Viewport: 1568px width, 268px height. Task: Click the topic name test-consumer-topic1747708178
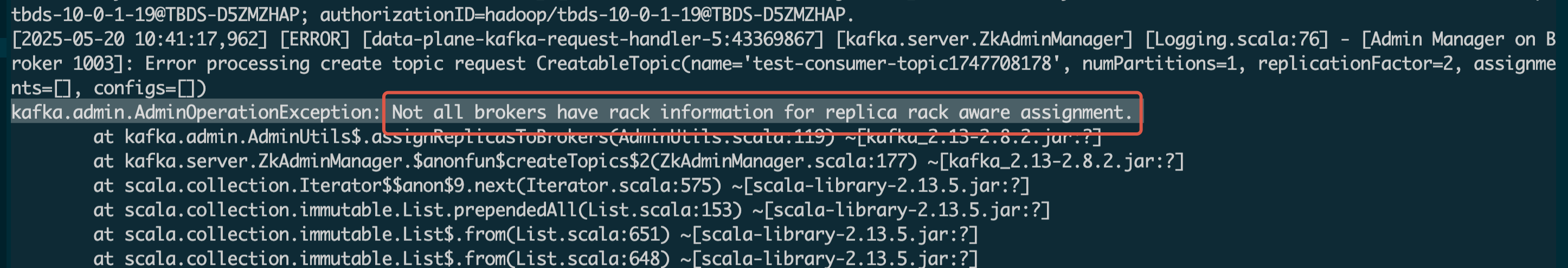coord(902,64)
